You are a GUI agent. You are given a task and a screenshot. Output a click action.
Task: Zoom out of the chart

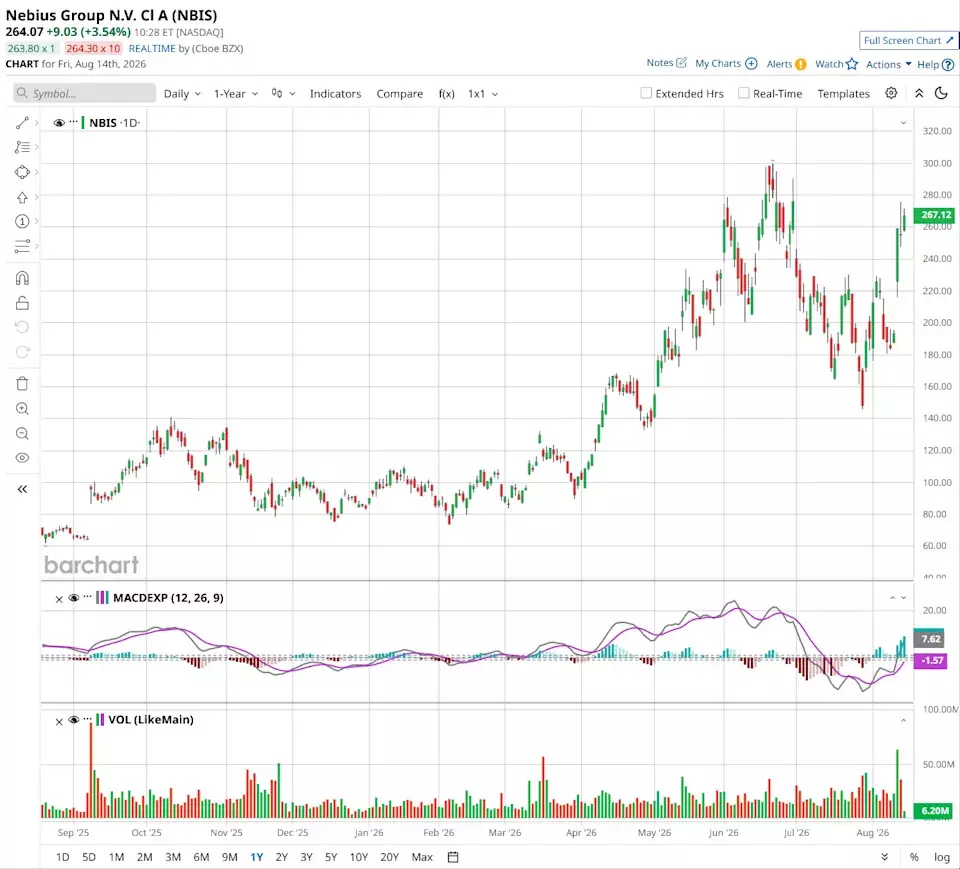22,434
